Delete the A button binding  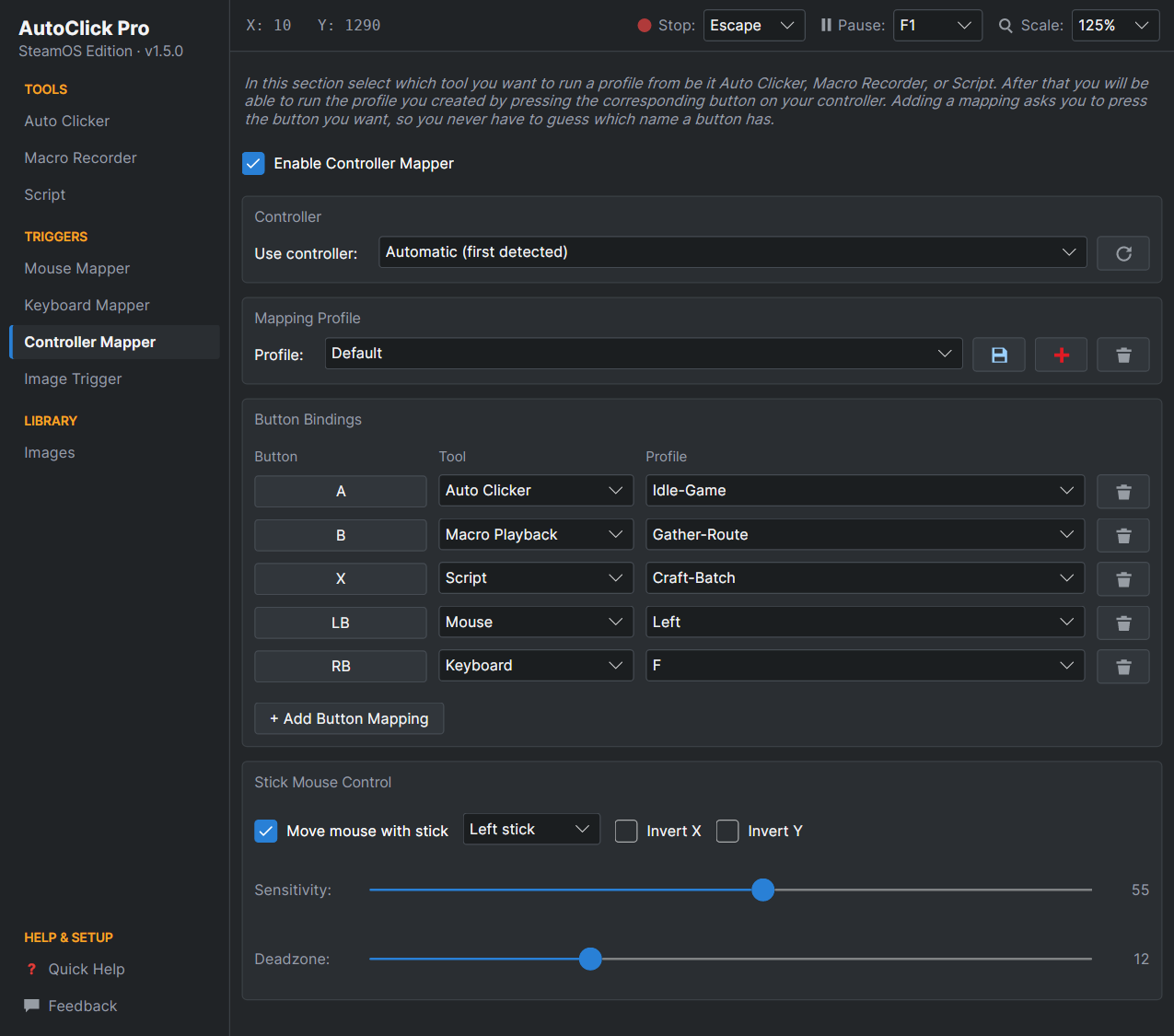point(1122,492)
